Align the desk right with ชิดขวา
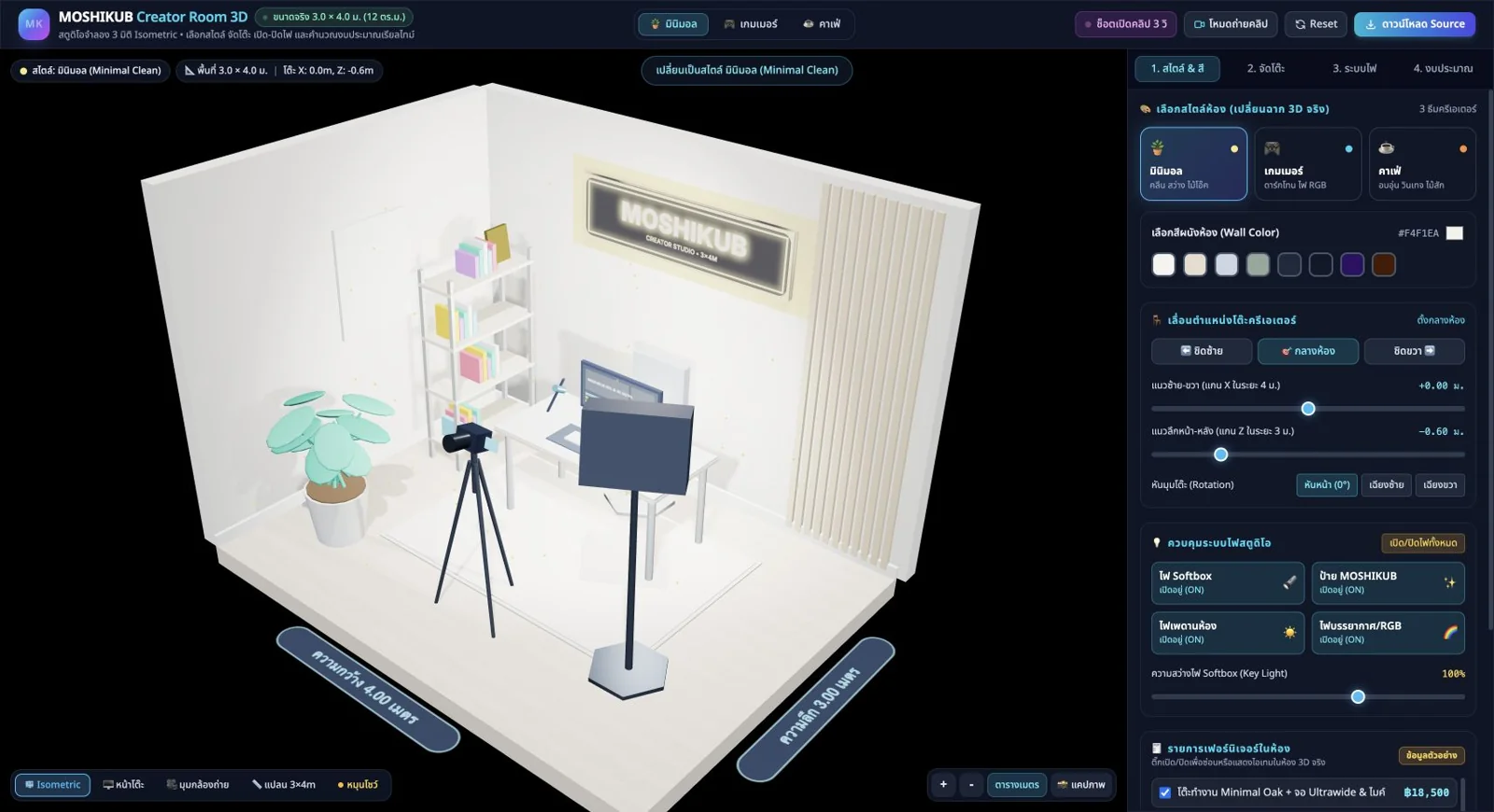Image resolution: width=1494 pixels, height=812 pixels. coord(1414,351)
